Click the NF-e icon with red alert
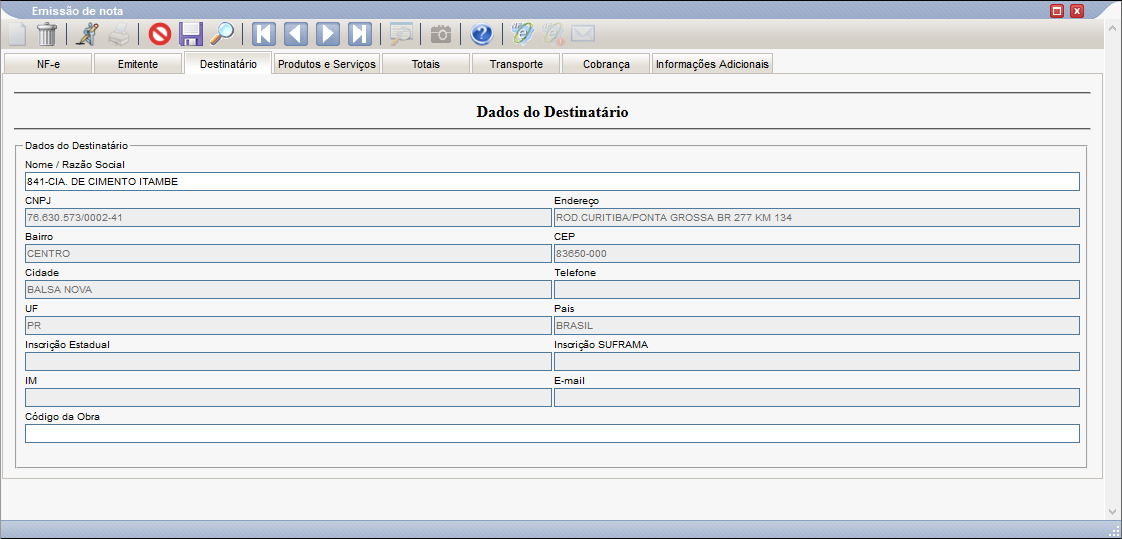This screenshot has width=1122, height=539. click(553, 34)
